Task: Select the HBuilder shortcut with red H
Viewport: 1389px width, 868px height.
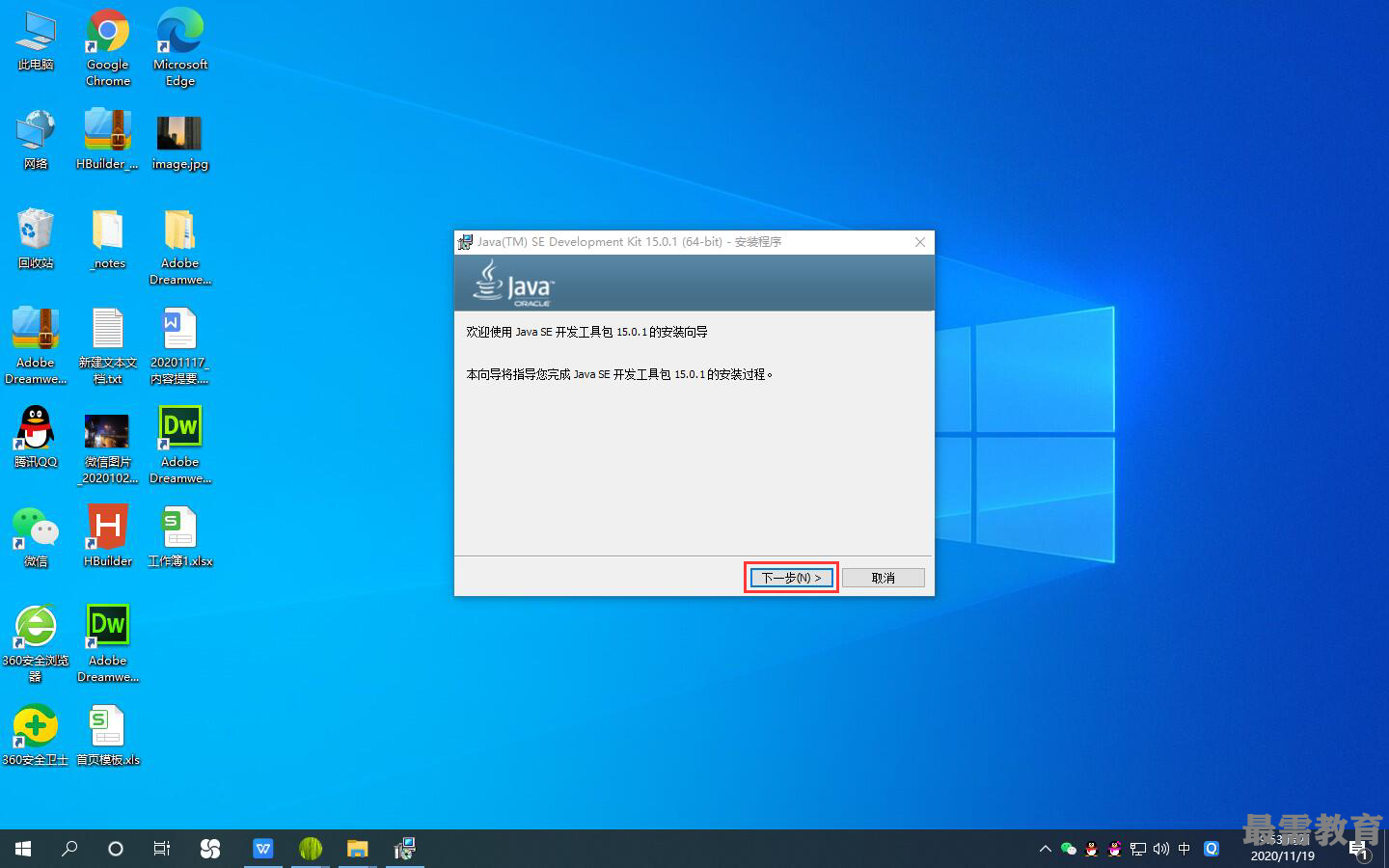Action: coord(108,537)
